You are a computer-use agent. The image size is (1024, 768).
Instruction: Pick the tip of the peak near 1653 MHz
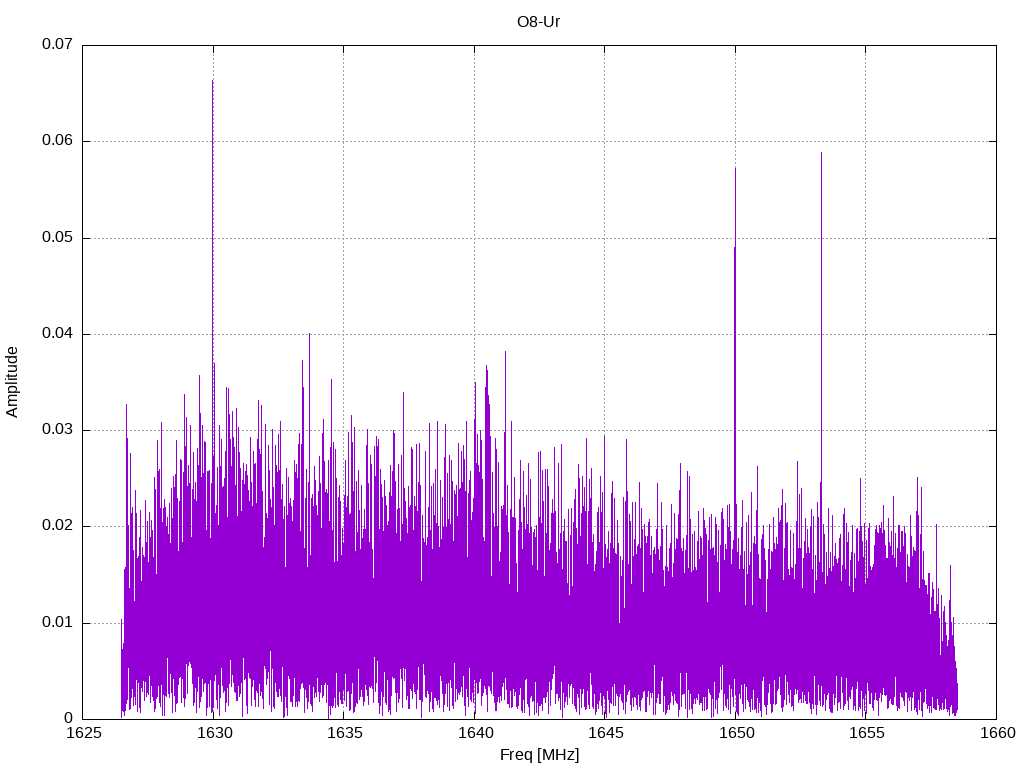click(x=821, y=154)
